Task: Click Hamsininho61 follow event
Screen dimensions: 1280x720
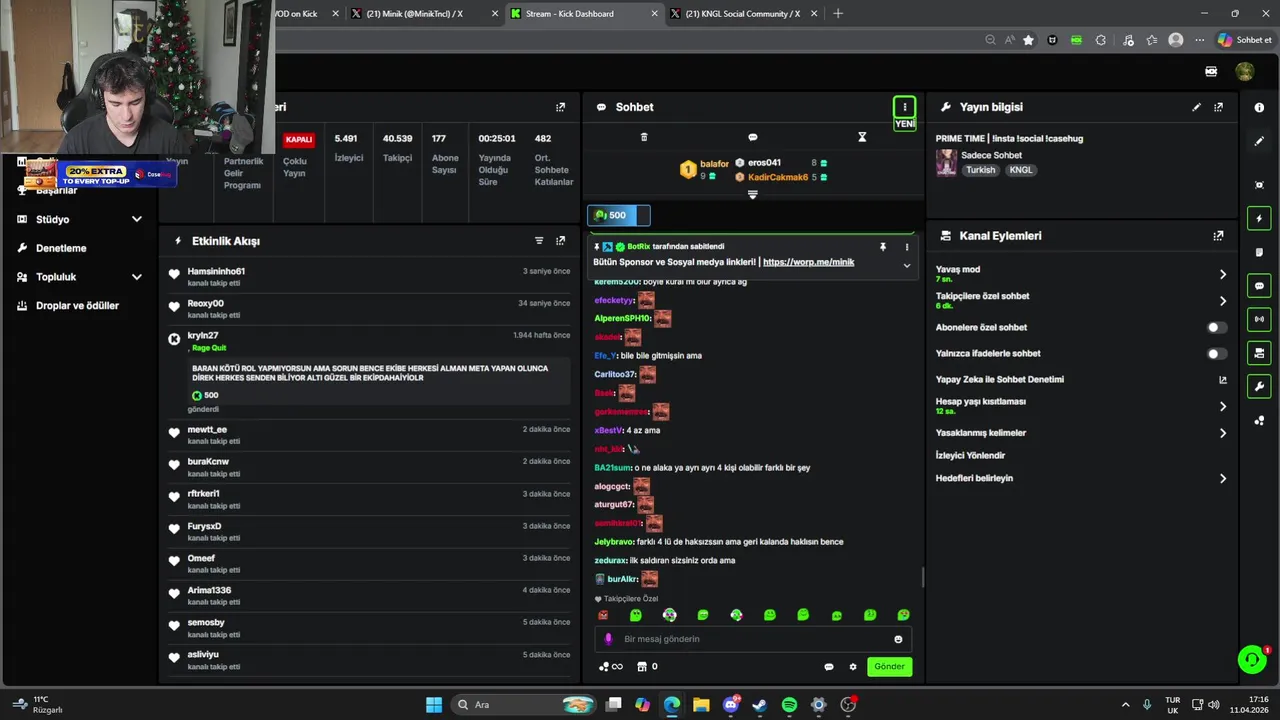Action: pos(370,276)
